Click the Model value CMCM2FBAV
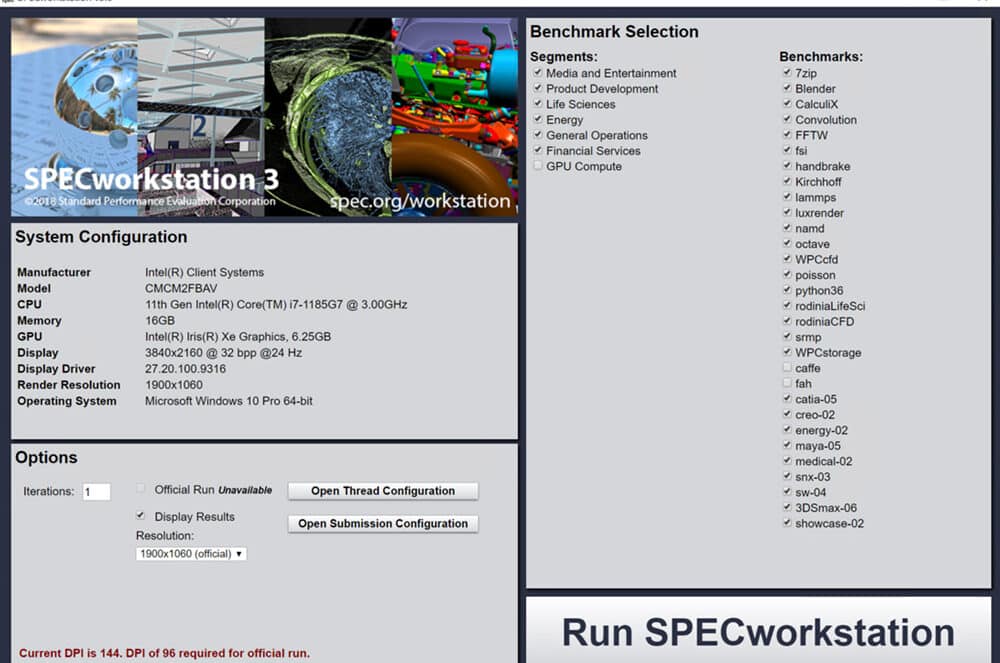This screenshot has height=663, width=1000. point(181,288)
